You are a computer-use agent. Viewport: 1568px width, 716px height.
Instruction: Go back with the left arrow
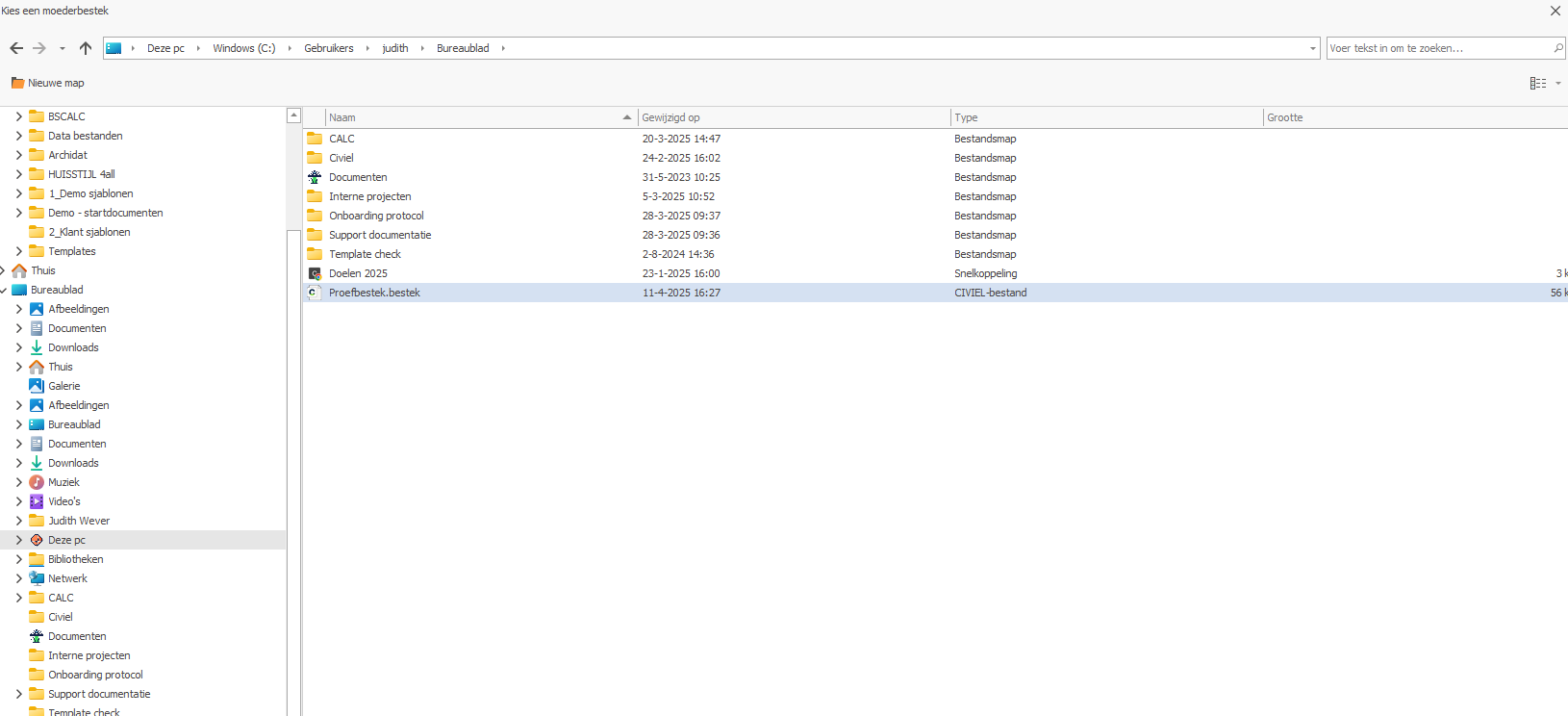point(16,48)
